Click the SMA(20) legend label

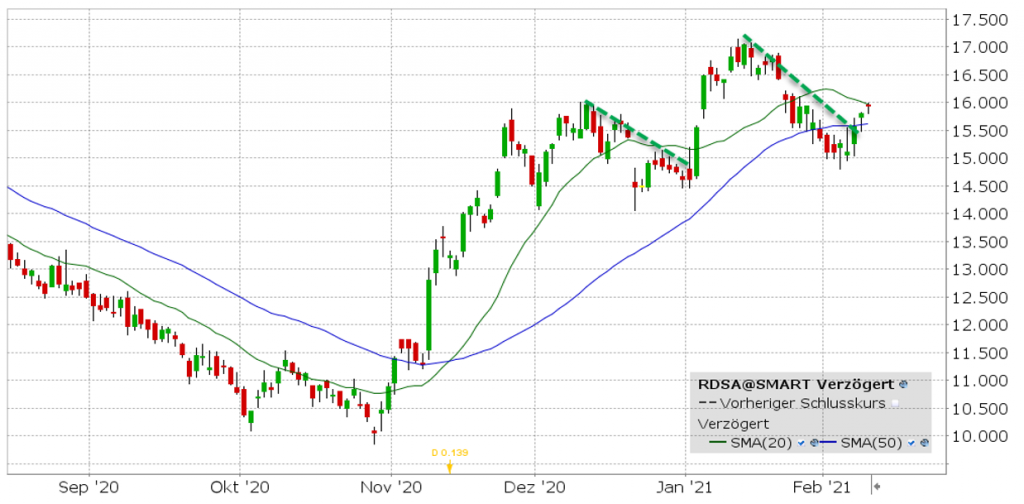tap(761, 443)
